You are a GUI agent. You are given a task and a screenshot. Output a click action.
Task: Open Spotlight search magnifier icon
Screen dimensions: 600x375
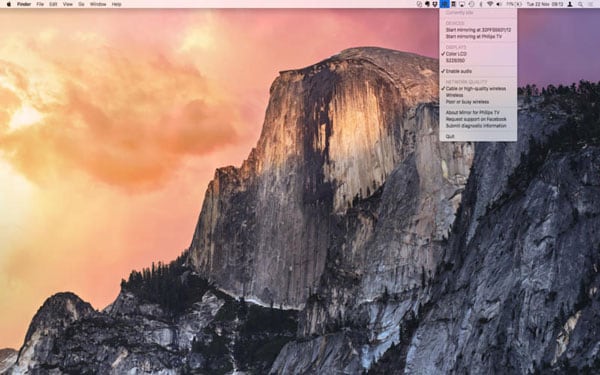point(580,4)
